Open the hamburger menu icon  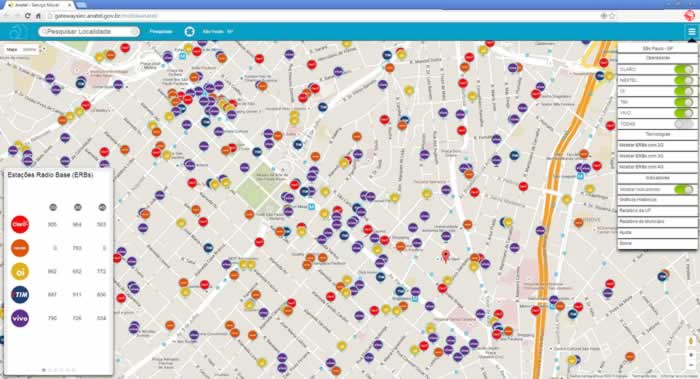[x=692, y=32]
